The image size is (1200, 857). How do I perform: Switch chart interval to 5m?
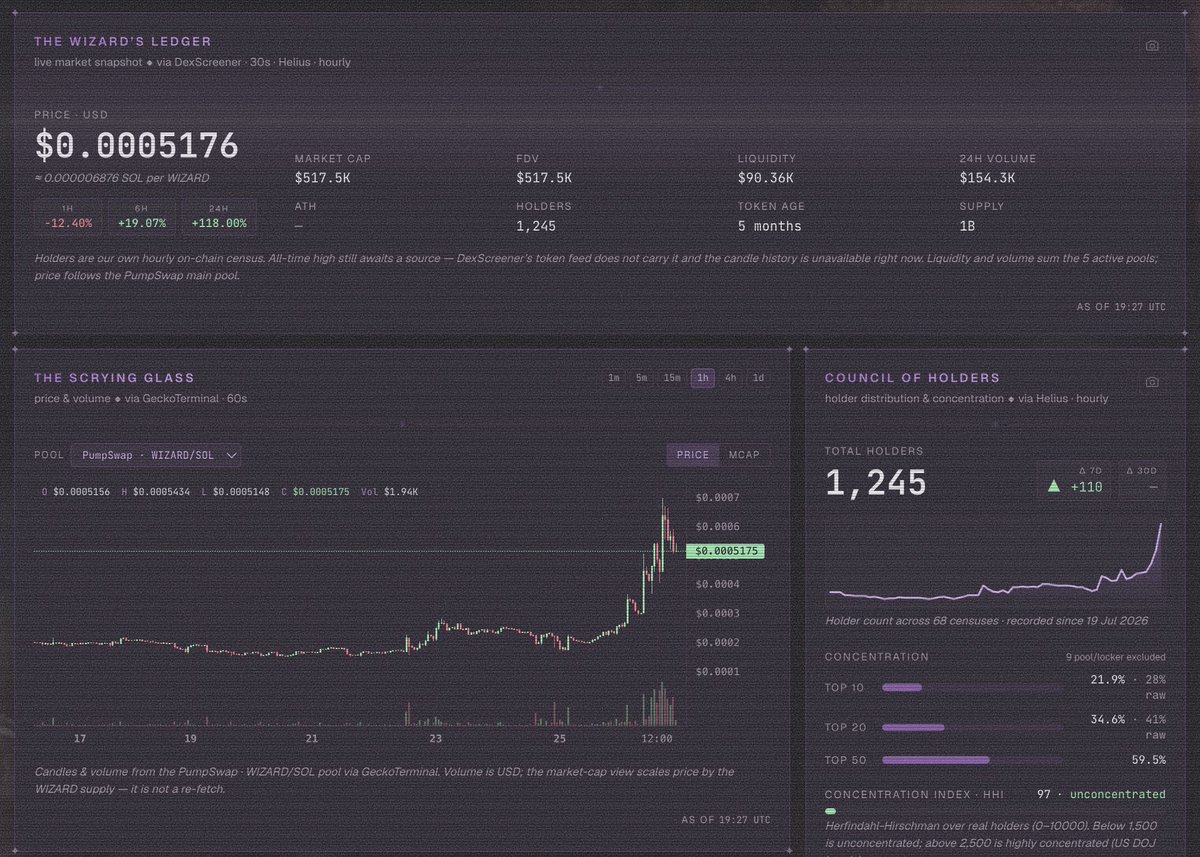[x=642, y=378]
